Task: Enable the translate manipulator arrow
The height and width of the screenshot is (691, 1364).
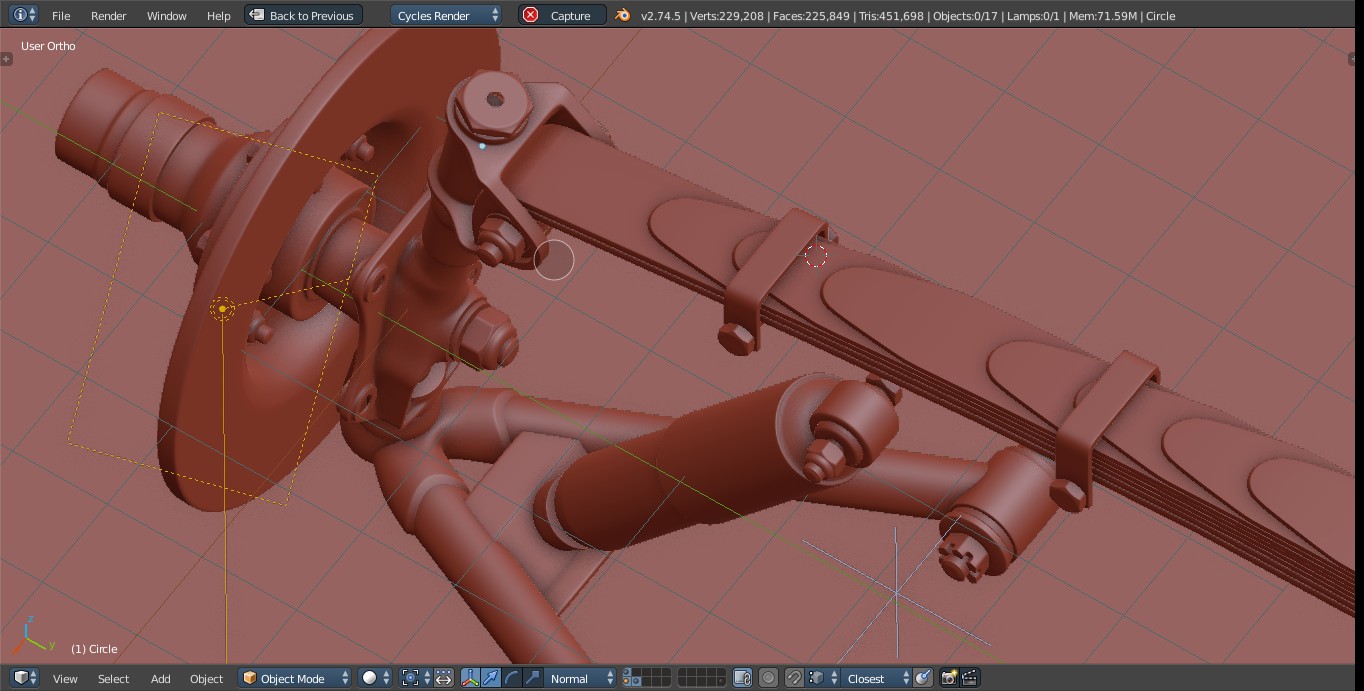Action: [x=491, y=678]
